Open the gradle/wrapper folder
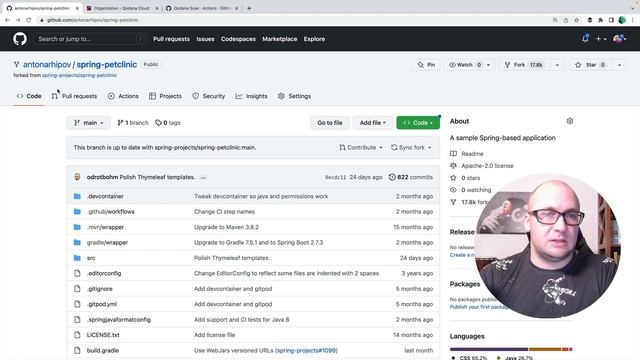The image size is (640, 360). pos(107,242)
